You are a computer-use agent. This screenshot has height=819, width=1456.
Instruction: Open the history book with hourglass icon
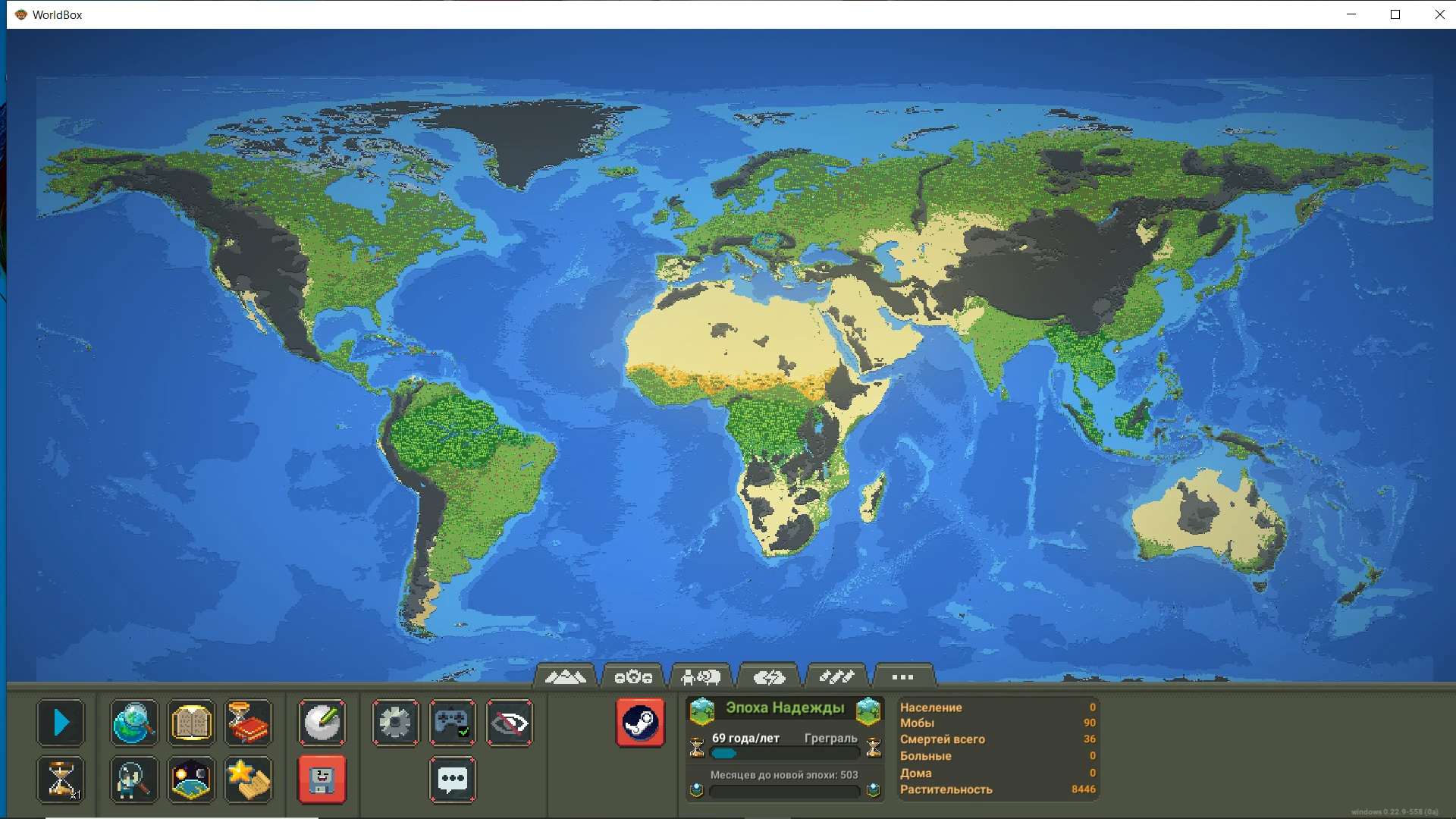pyautogui.click(x=249, y=723)
